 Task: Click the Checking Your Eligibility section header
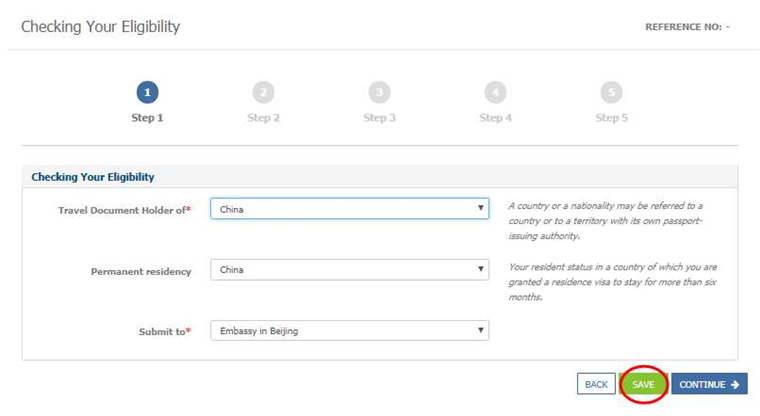[93, 177]
